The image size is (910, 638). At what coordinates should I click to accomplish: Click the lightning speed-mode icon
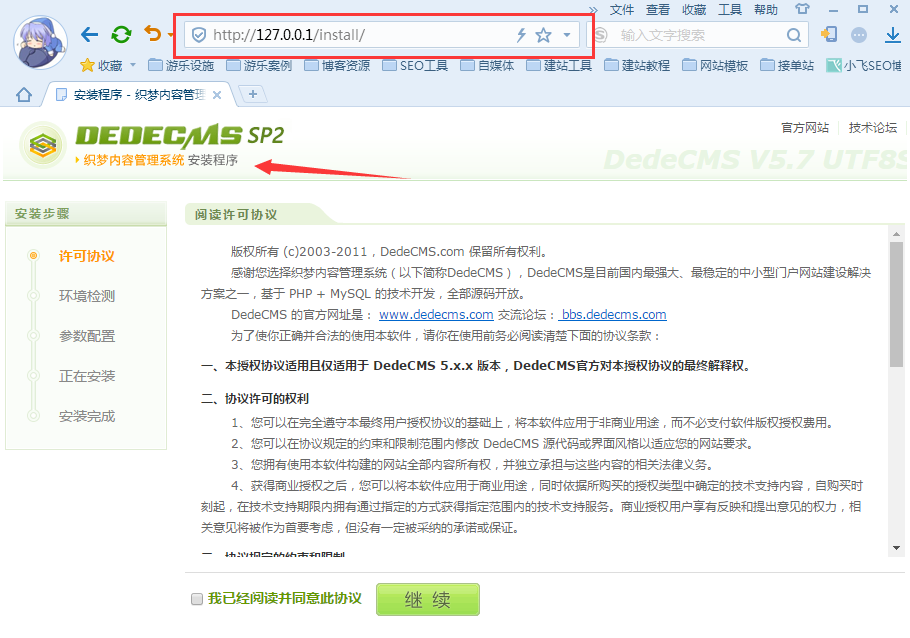(521, 35)
